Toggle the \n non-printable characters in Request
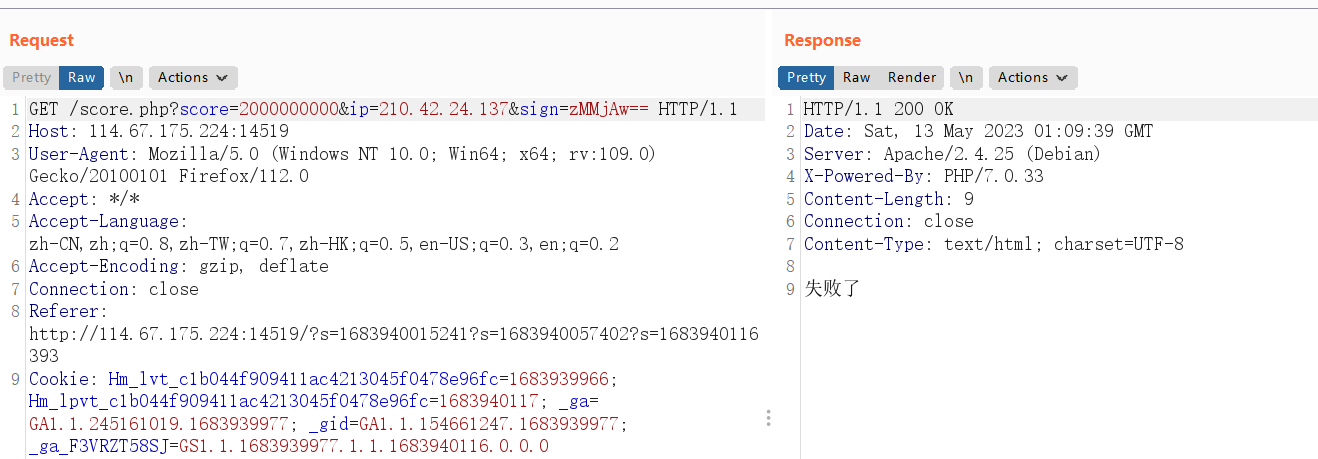This screenshot has height=459, width=1318. pyautogui.click(x=126, y=78)
